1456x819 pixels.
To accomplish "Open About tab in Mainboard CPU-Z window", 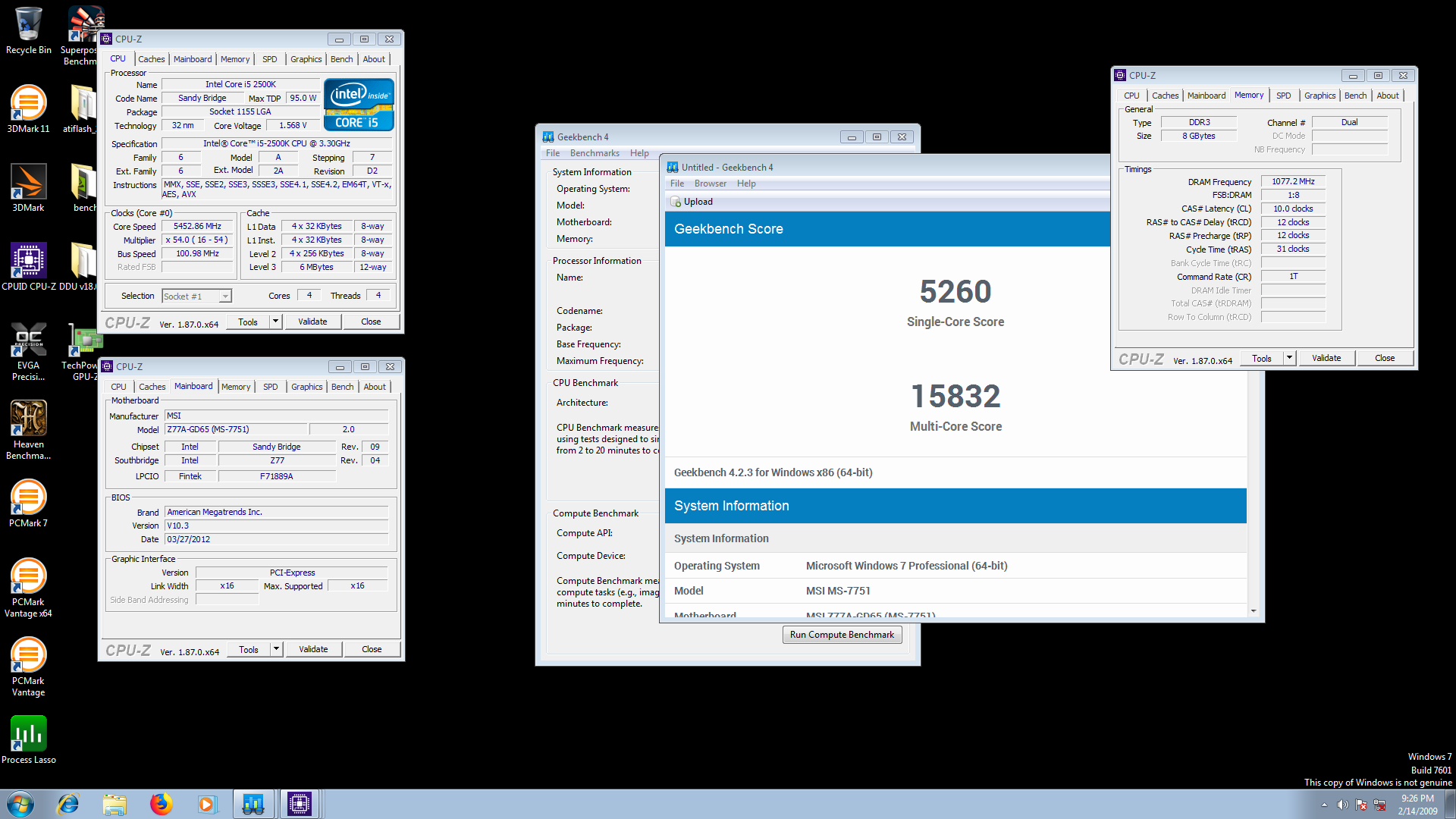I will click(x=375, y=387).
